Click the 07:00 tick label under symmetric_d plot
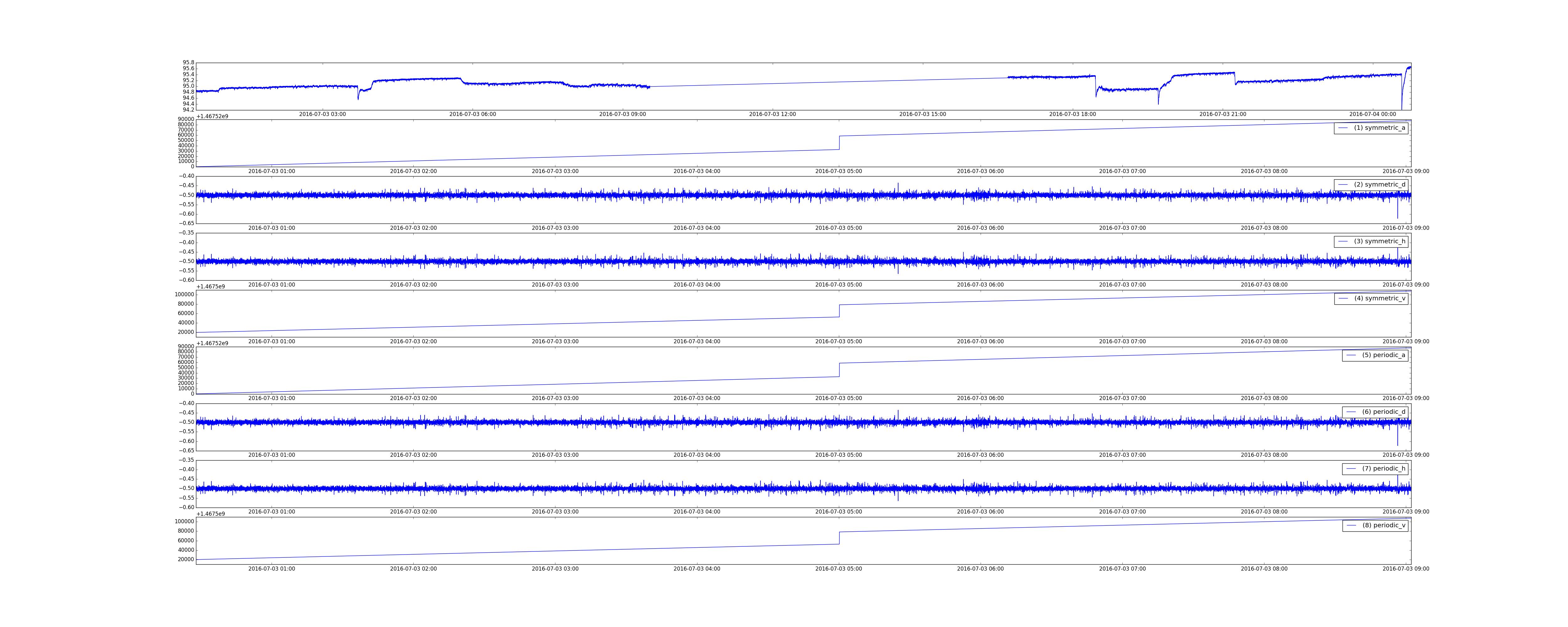The height and width of the screenshot is (627, 1568). point(1122,228)
